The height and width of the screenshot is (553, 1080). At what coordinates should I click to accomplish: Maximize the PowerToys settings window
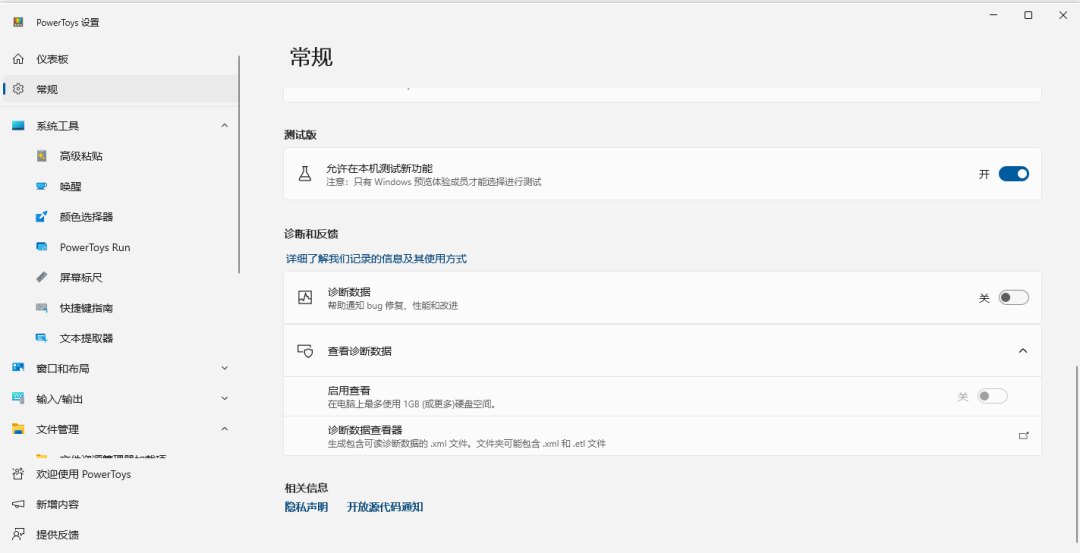coord(1028,15)
